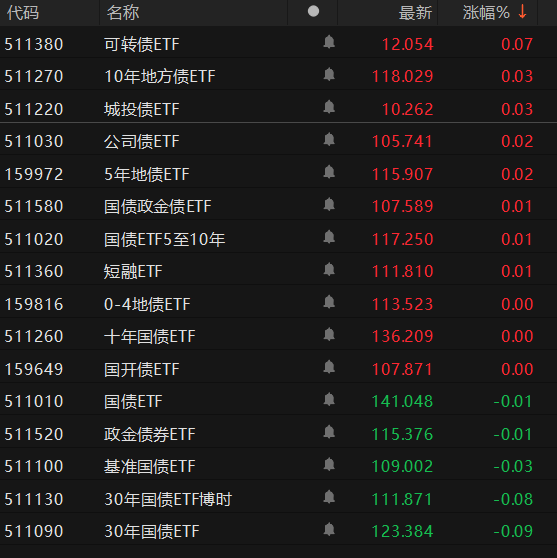
Task: Select code 511030
Action: (34, 142)
